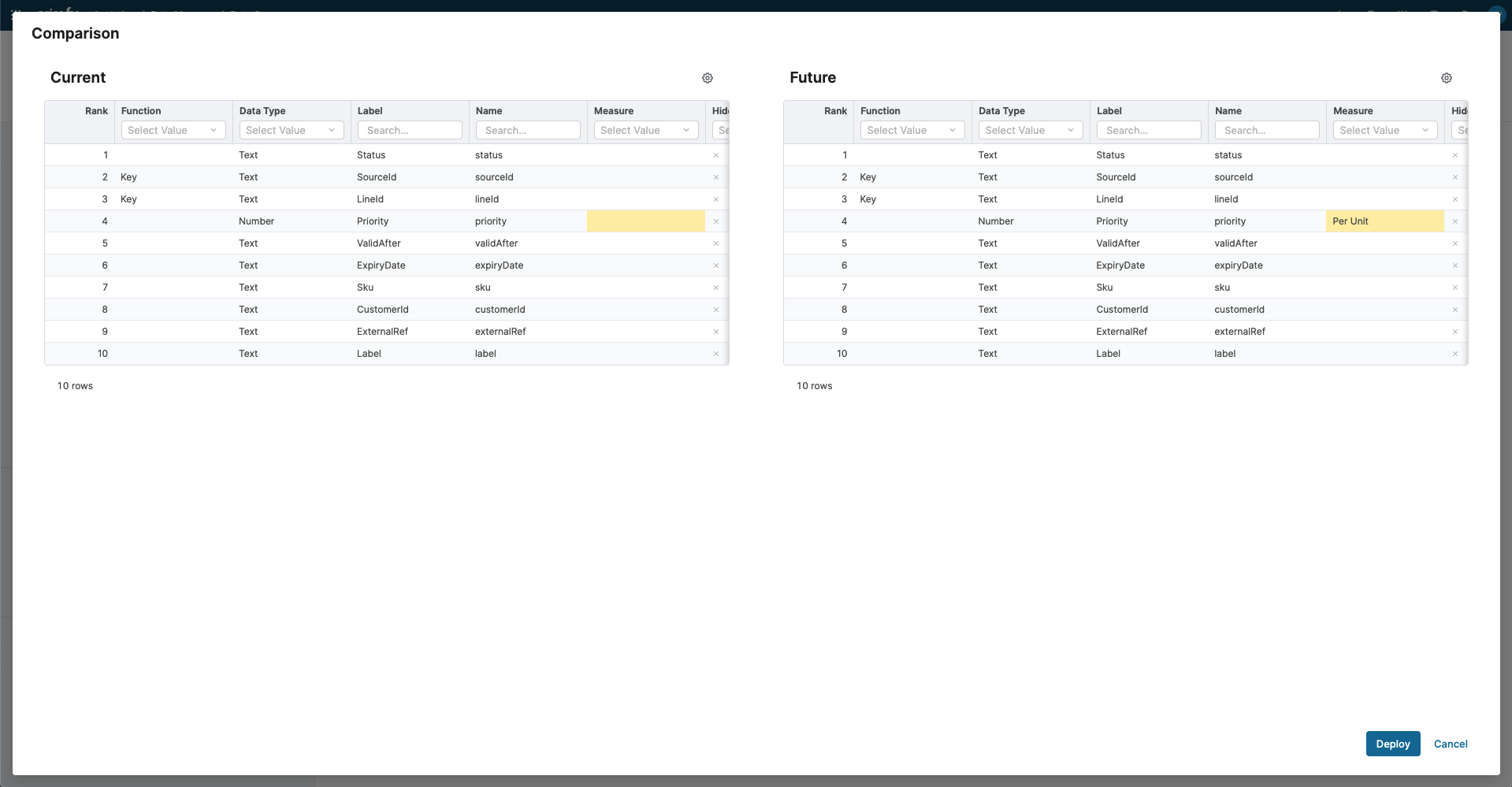Image resolution: width=1512 pixels, height=787 pixels.
Task: Open settings gear for Current table
Action: pyautogui.click(x=708, y=78)
